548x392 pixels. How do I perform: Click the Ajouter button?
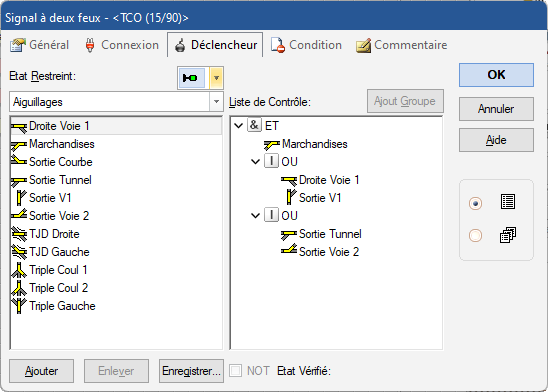point(42,371)
